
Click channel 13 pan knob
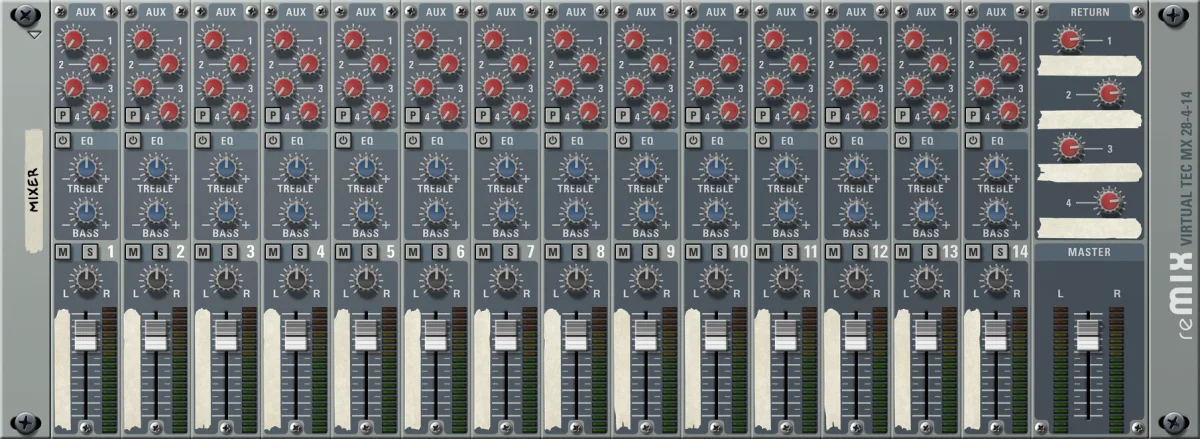coord(925,279)
